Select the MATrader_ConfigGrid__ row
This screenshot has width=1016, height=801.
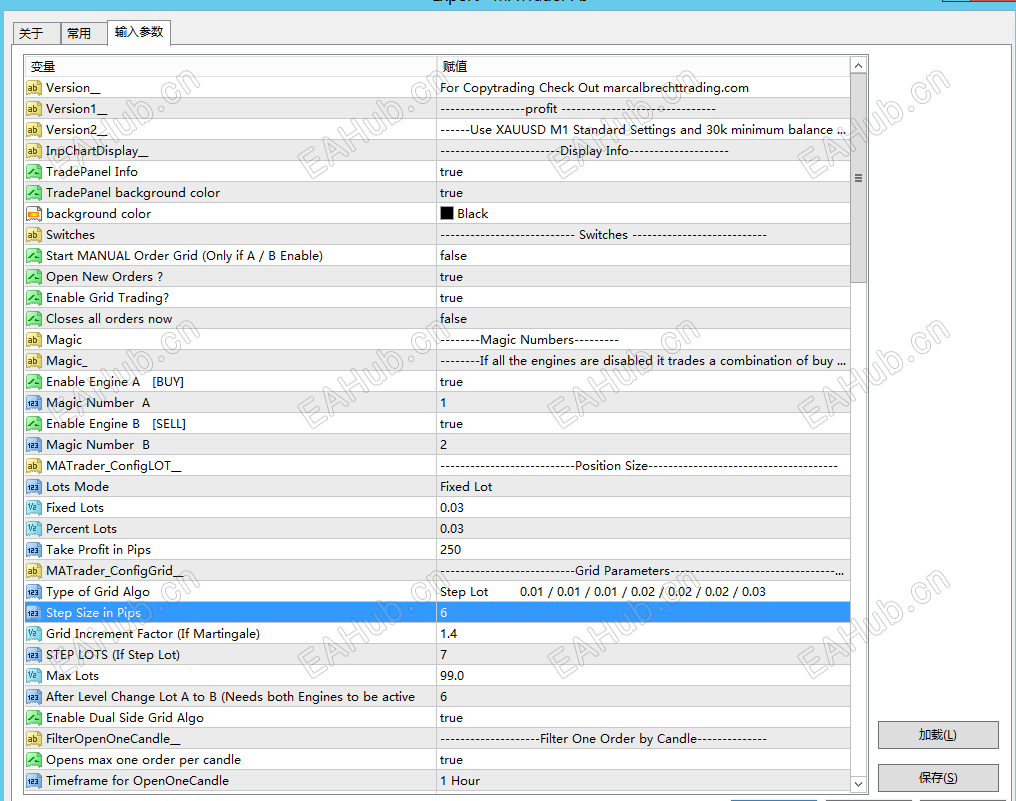[437, 571]
